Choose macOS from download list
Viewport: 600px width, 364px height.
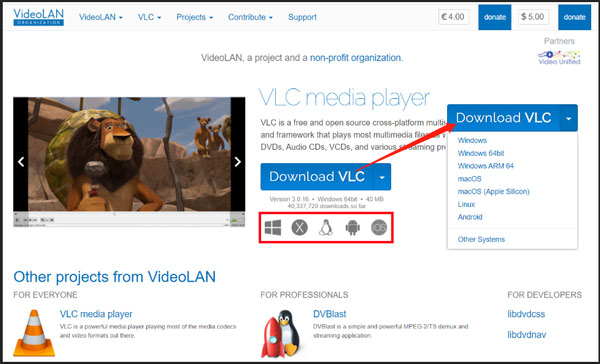click(x=470, y=179)
